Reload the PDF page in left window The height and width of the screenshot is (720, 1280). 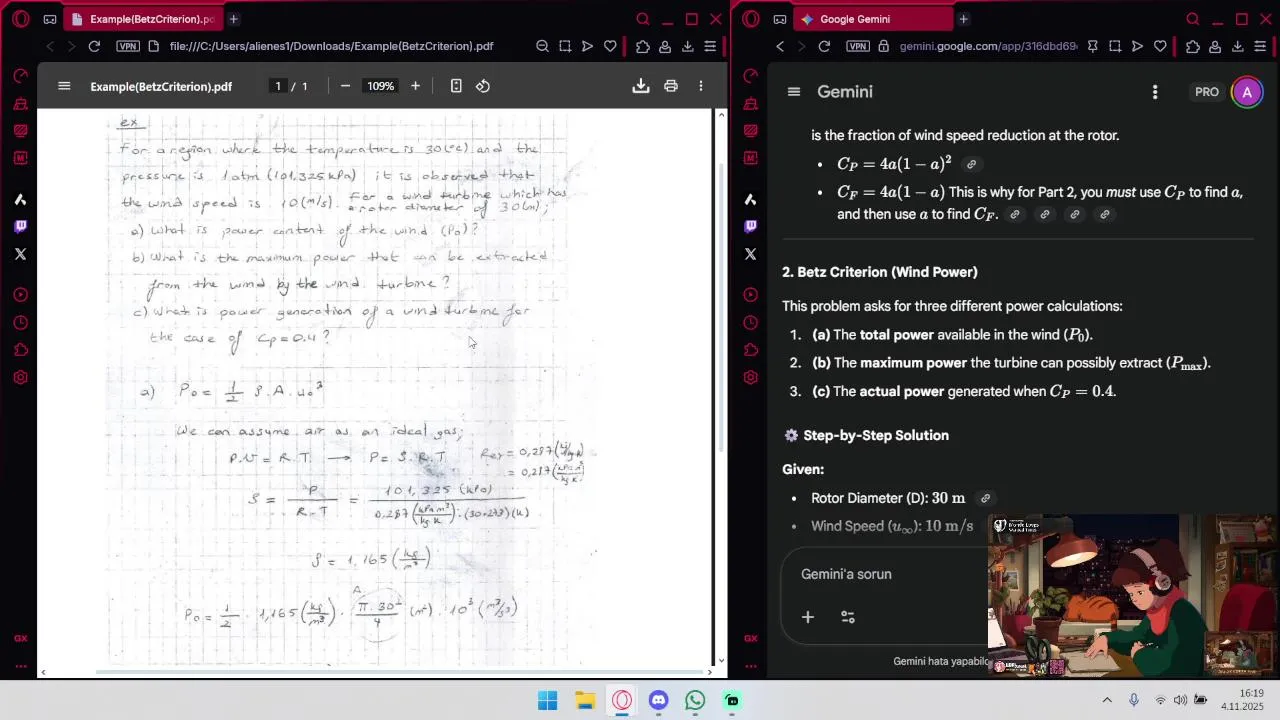[94, 46]
